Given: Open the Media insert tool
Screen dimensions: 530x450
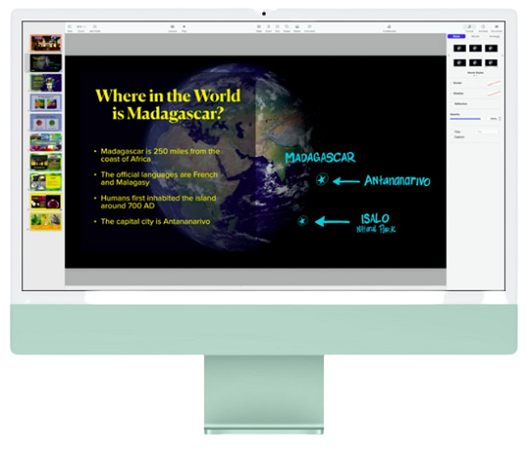Looking at the screenshot, I should coord(297,28).
